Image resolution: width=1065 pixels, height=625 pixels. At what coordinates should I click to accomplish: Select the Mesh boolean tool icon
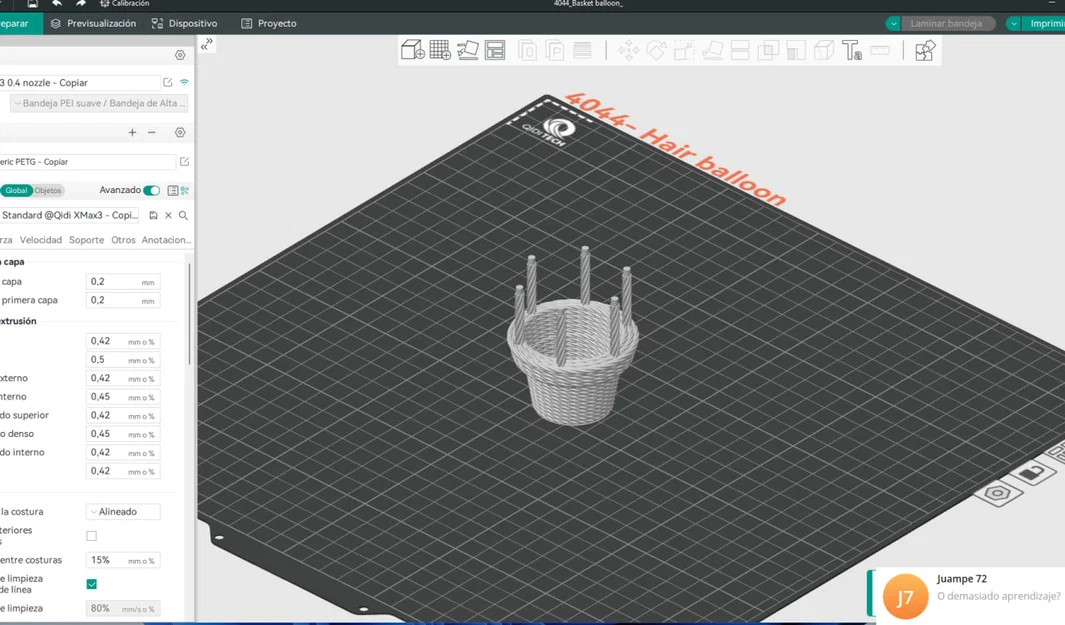[x=768, y=50]
